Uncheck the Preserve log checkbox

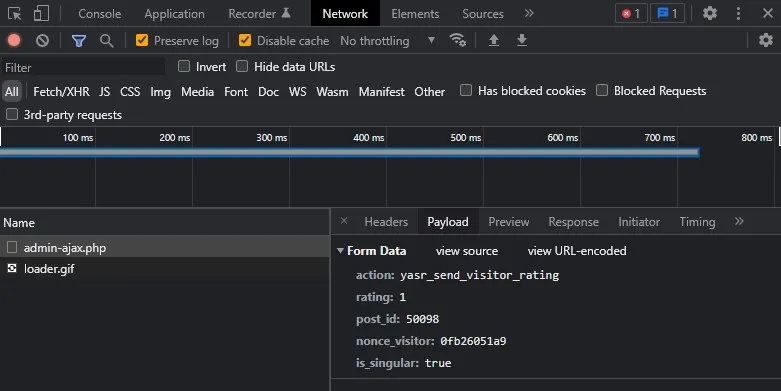[142, 40]
